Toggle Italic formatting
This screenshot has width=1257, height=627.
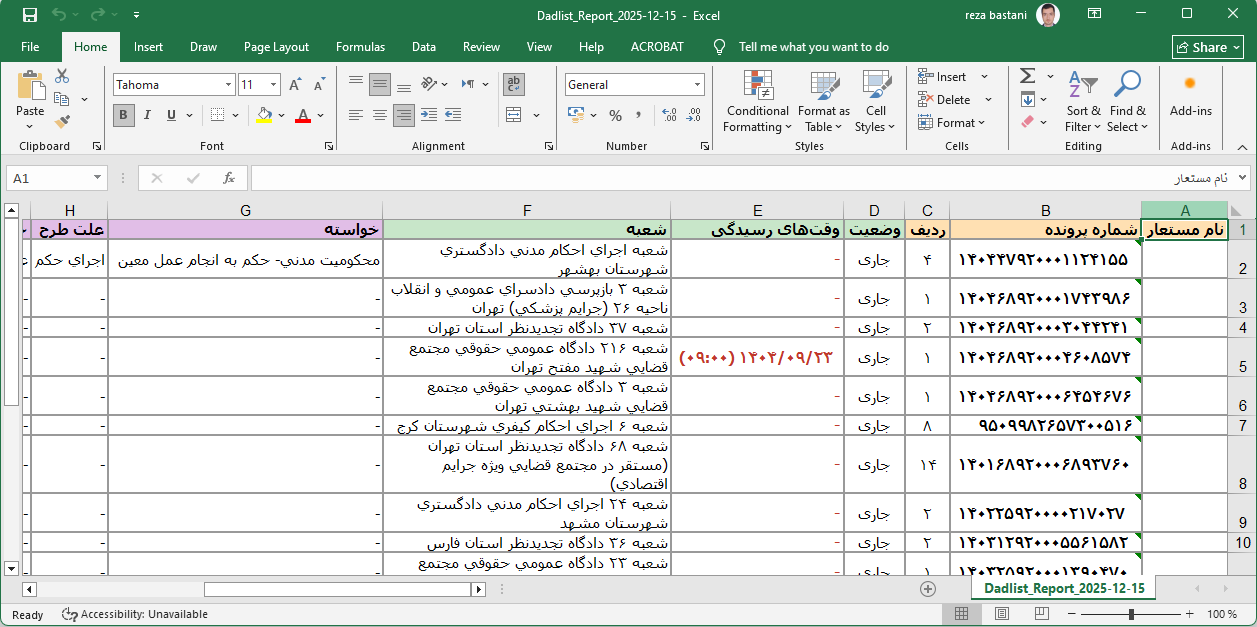(x=148, y=115)
